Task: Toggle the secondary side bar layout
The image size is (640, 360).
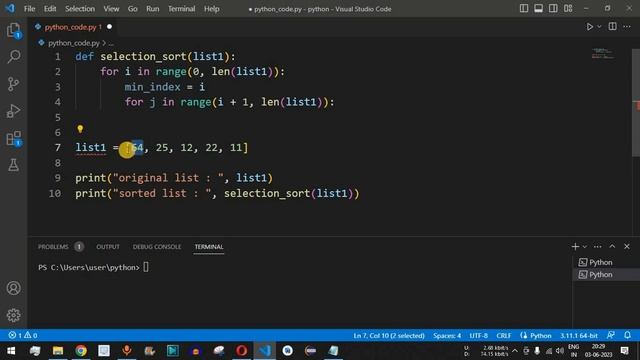Action: [553, 9]
